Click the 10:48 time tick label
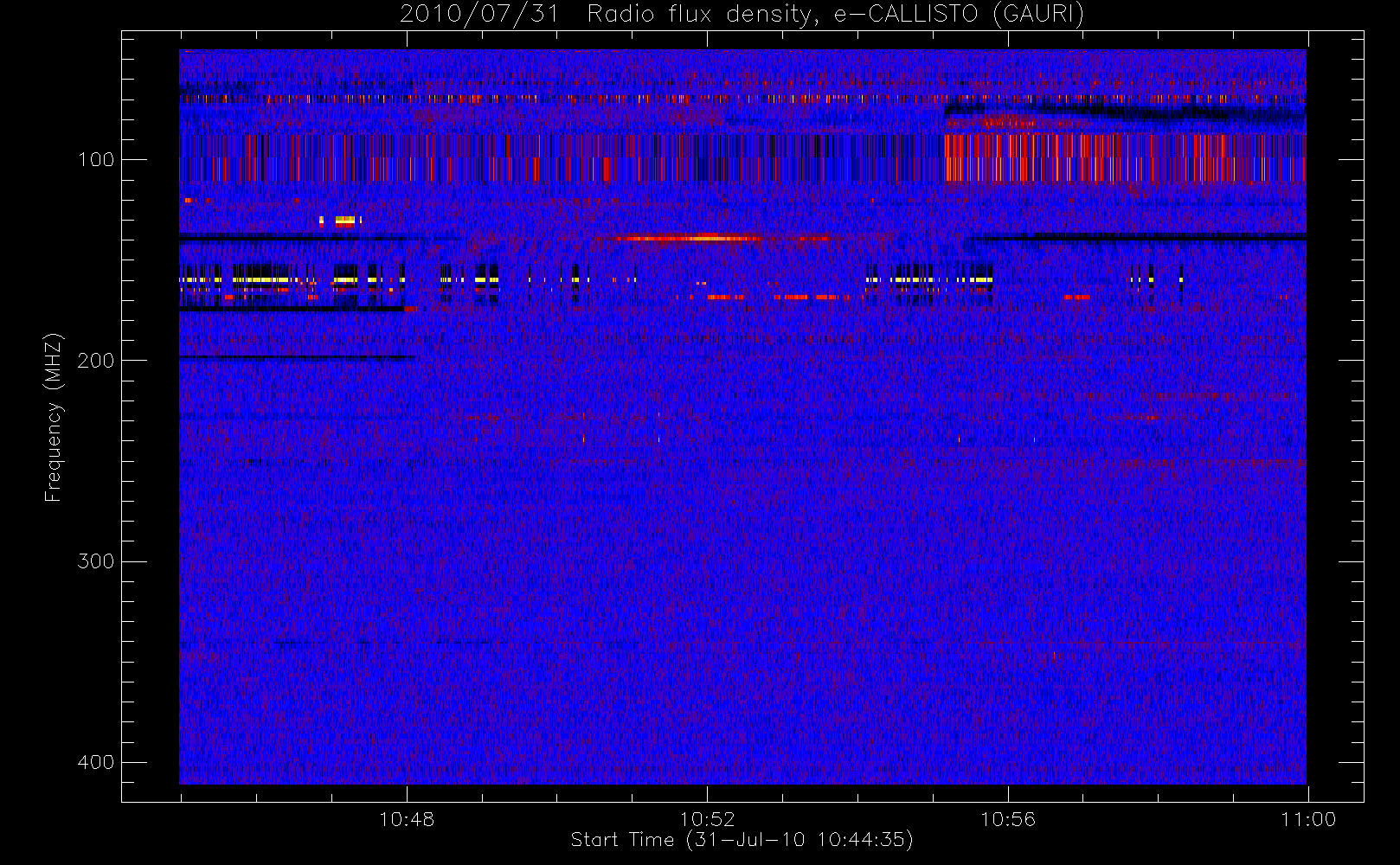Viewport: 1400px width, 865px height. click(x=407, y=819)
